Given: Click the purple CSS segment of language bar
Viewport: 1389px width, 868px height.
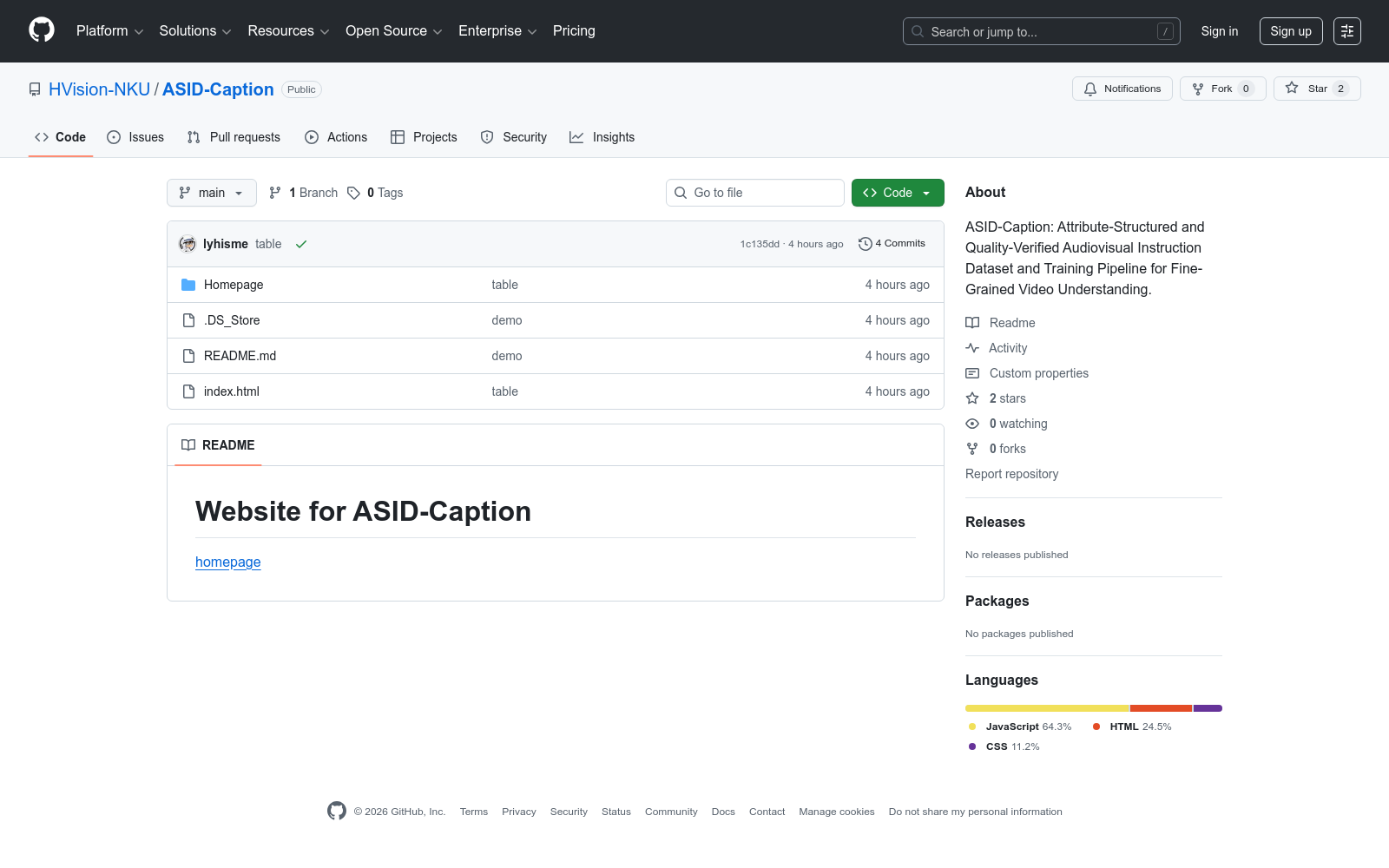Looking at the screenshot, I should tap(1208, 708).
